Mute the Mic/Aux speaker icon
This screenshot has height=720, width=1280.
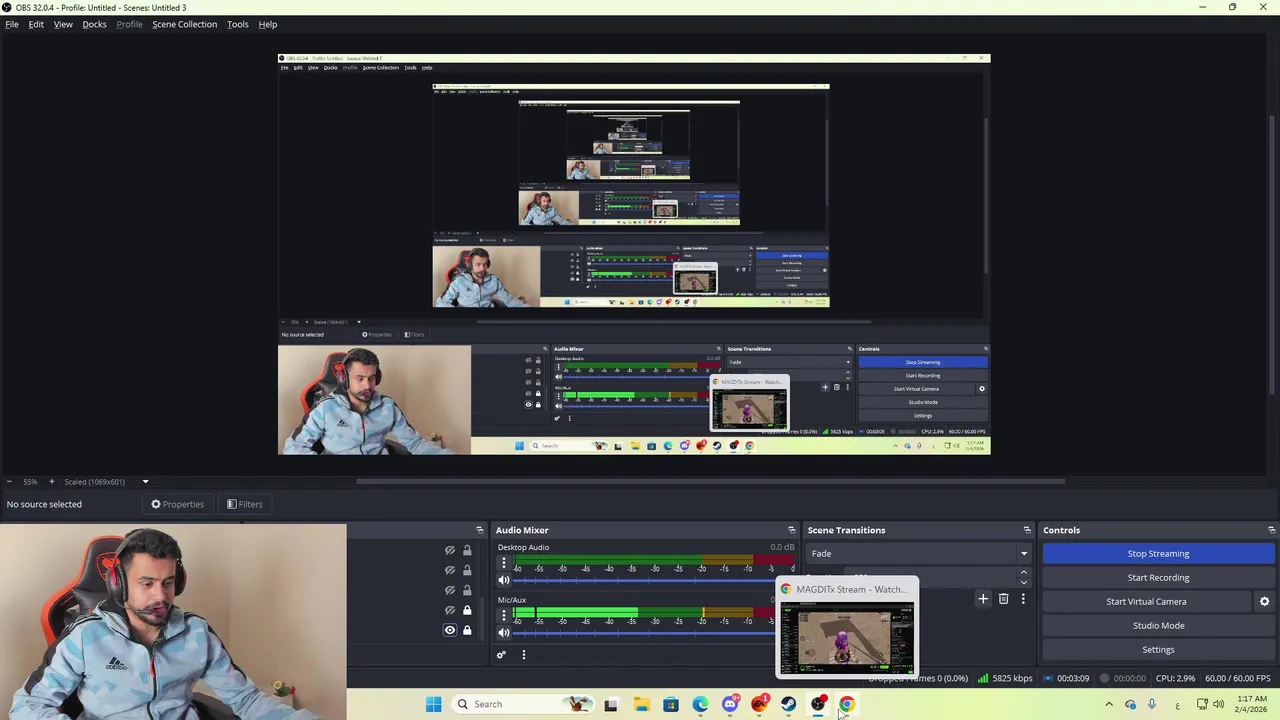point(504,632)
